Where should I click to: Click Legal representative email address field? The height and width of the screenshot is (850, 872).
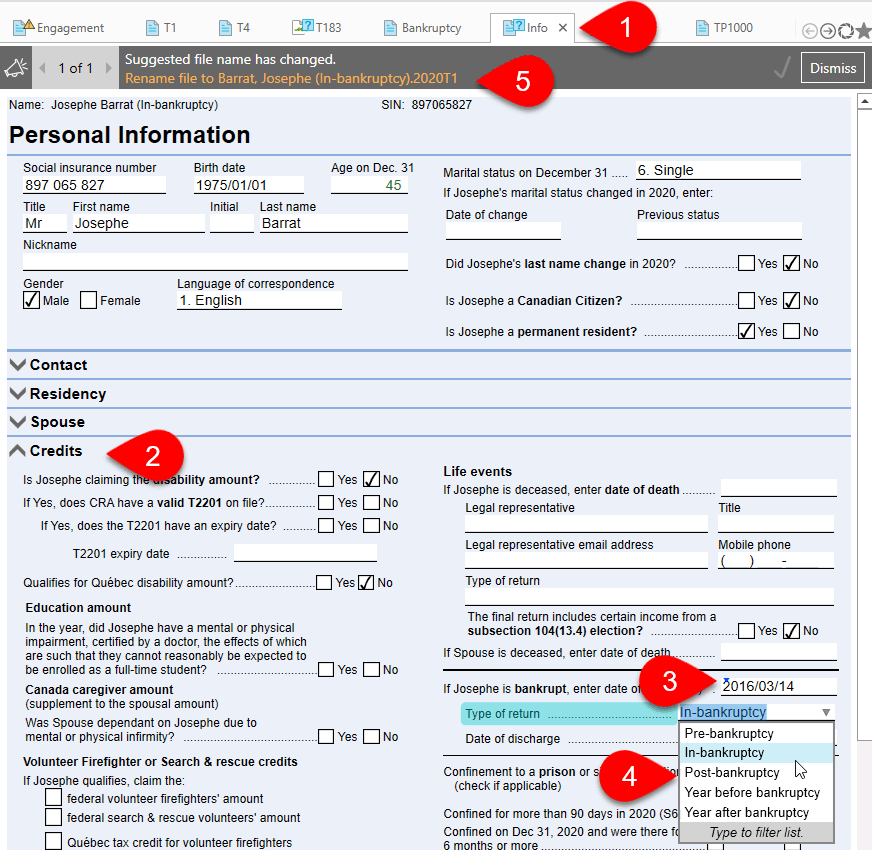point(586,560)
